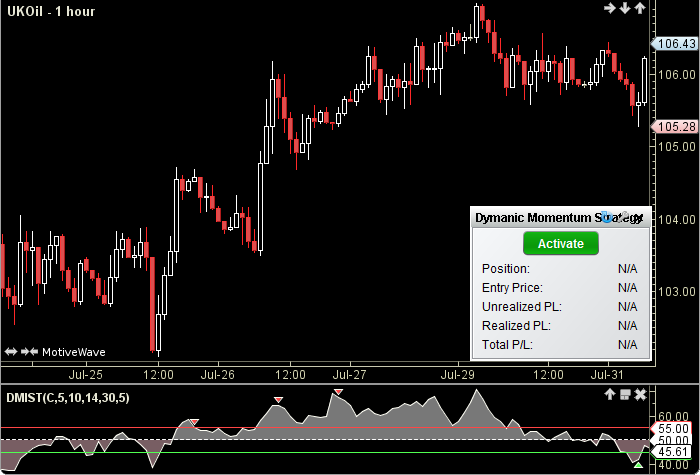Viewport: 700px width, 475px height.
Task: Click the Jul-27 time axis label
Action: pos(350,375)
